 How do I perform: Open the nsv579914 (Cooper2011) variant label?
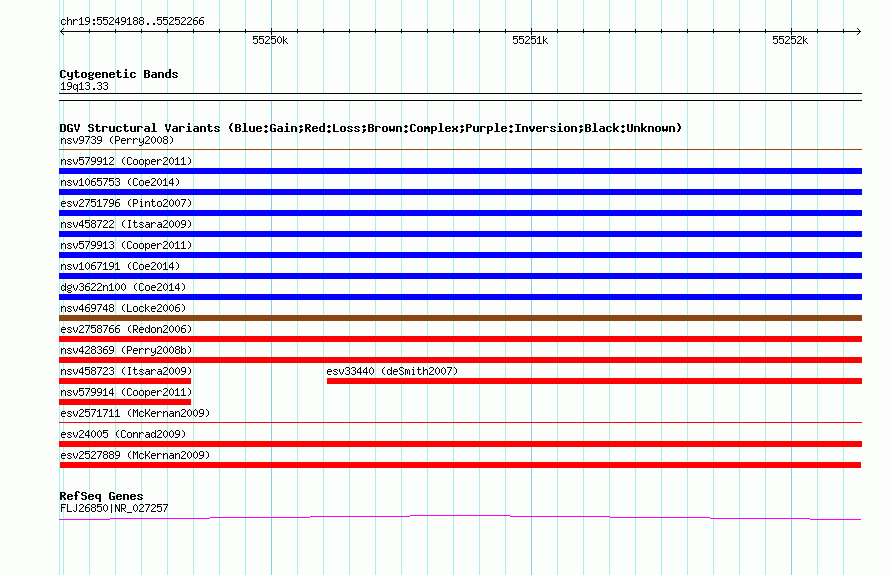[x=126, y=392]
